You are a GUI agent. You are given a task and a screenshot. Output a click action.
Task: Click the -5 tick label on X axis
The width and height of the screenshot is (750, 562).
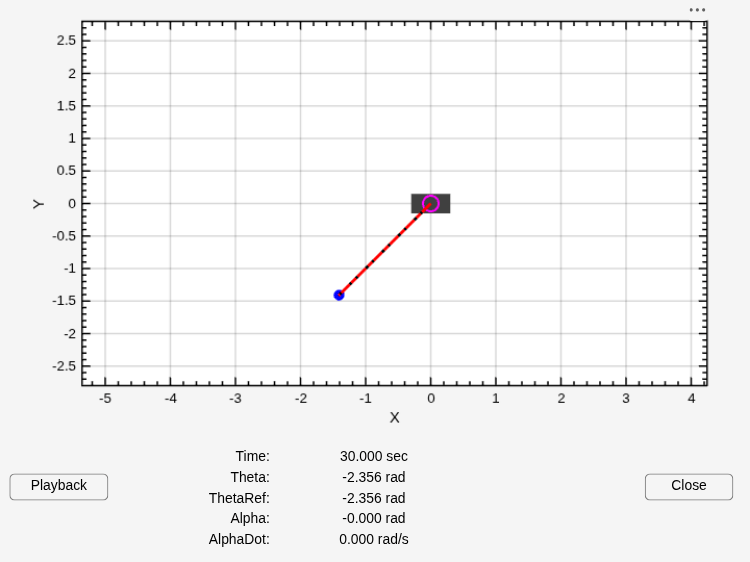(105, 398)
